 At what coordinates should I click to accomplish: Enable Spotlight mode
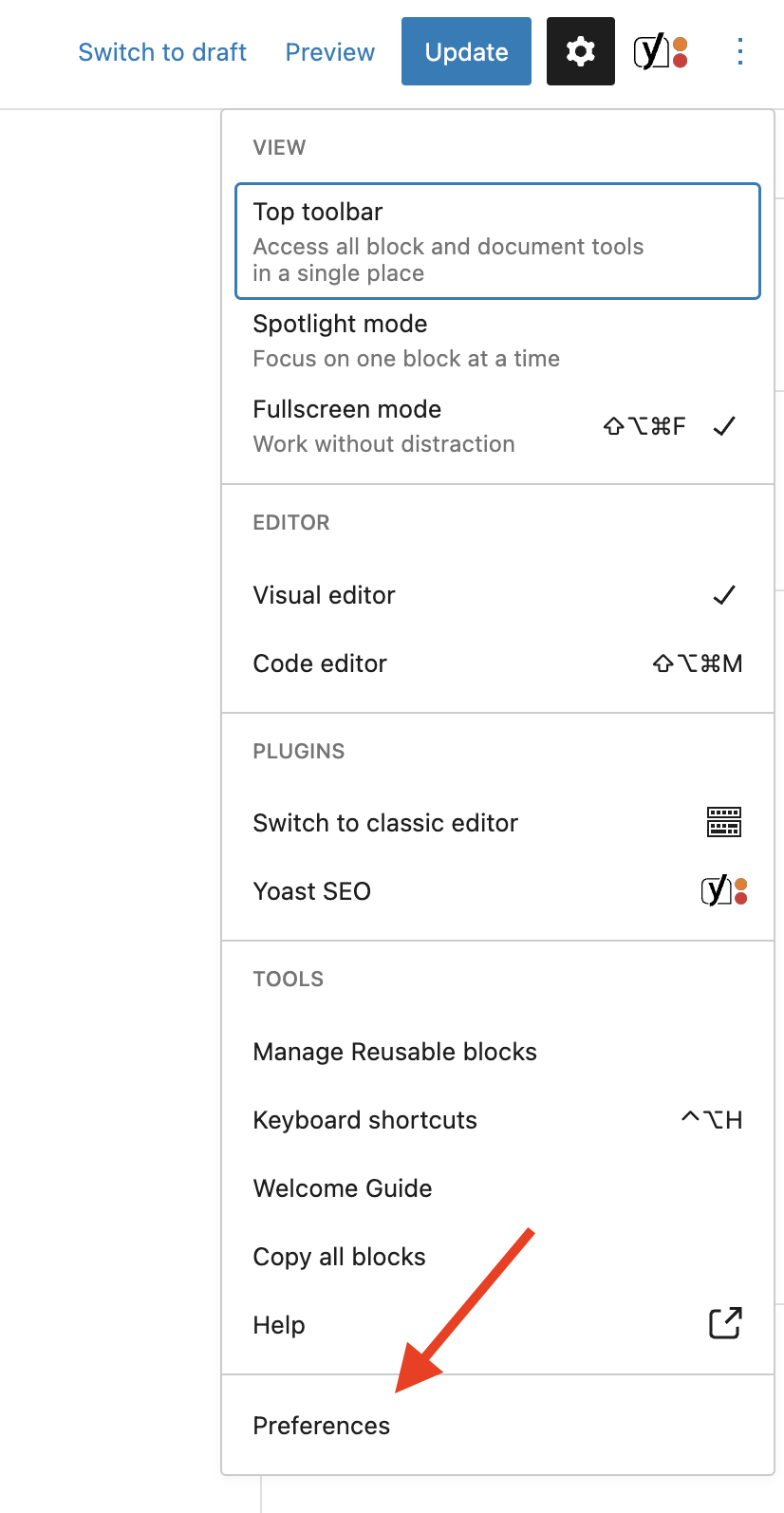coord(497,341)
